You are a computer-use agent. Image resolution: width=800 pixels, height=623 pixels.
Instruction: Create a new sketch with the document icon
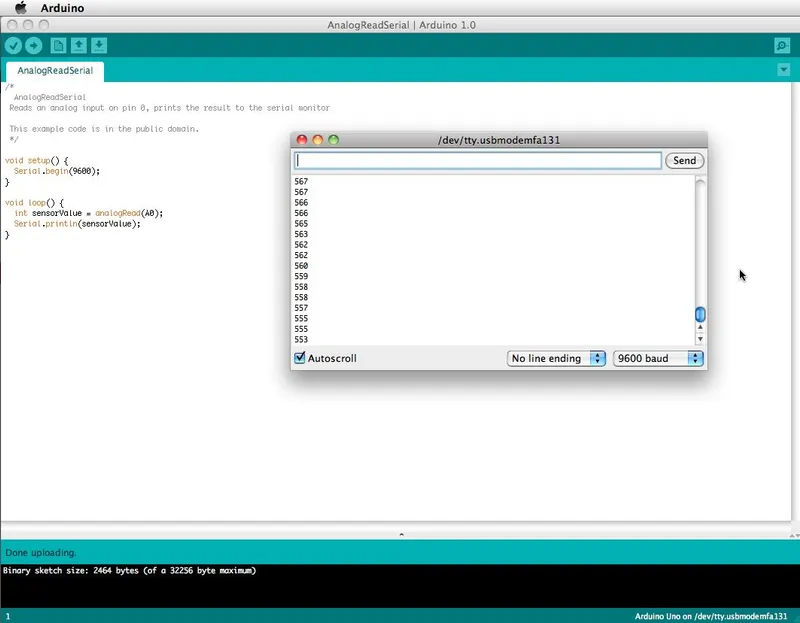coord(58,45)
